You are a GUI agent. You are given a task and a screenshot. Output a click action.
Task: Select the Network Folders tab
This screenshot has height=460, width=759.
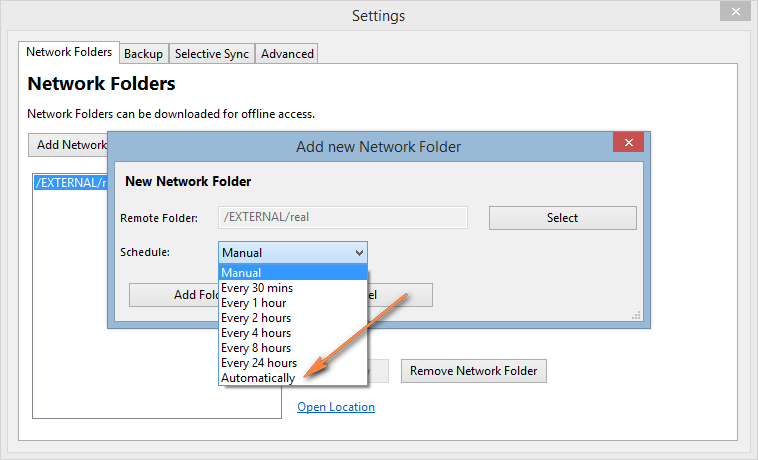point(69,52)
